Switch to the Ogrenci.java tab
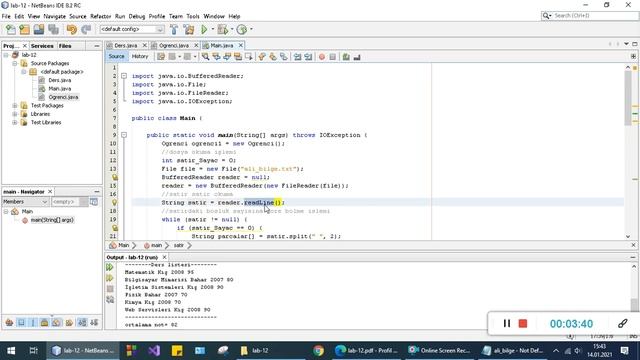Viewport: 640px width, 360px height. 174,45
